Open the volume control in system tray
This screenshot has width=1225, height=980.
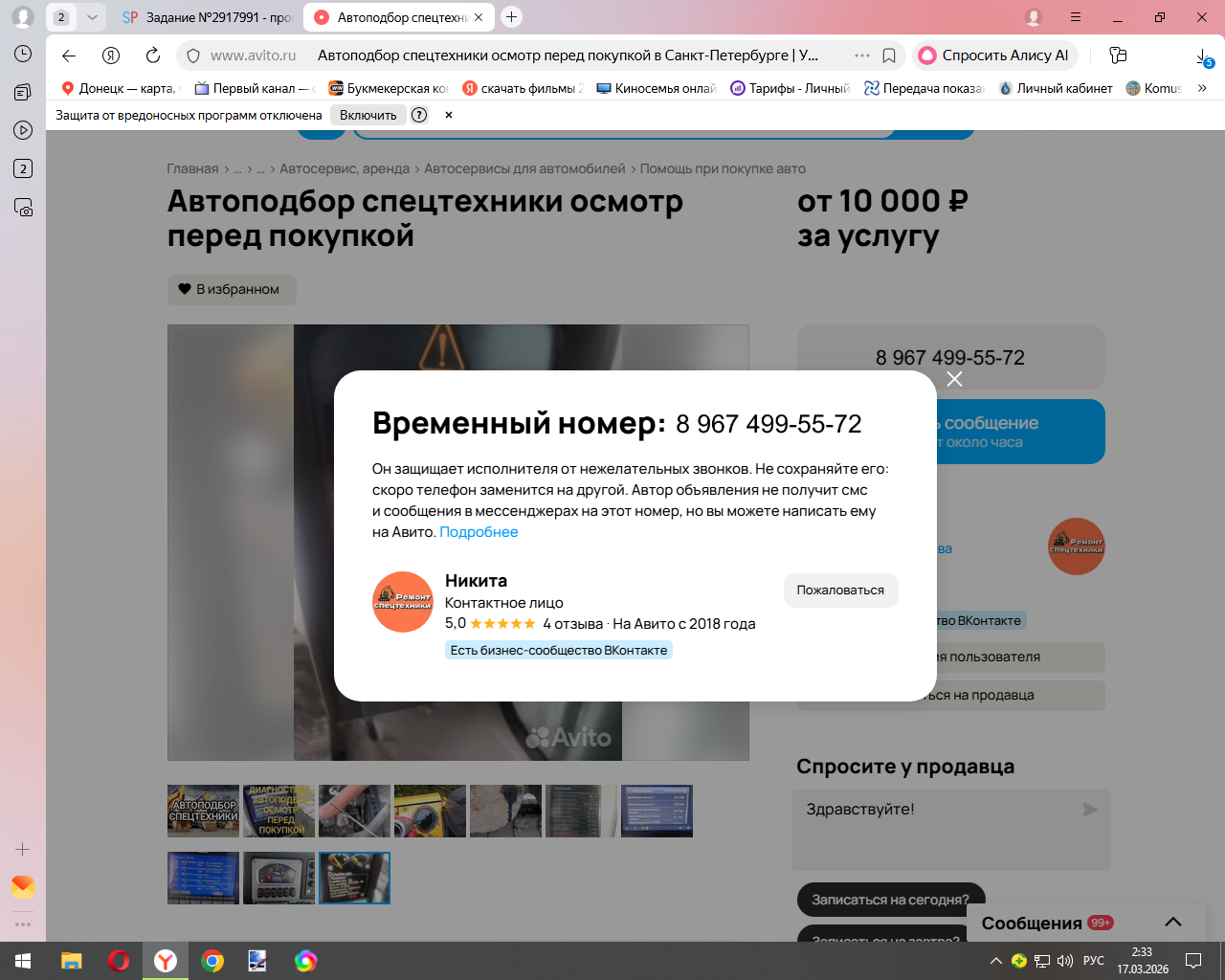pyautogui.click(x=1064, y=961)
